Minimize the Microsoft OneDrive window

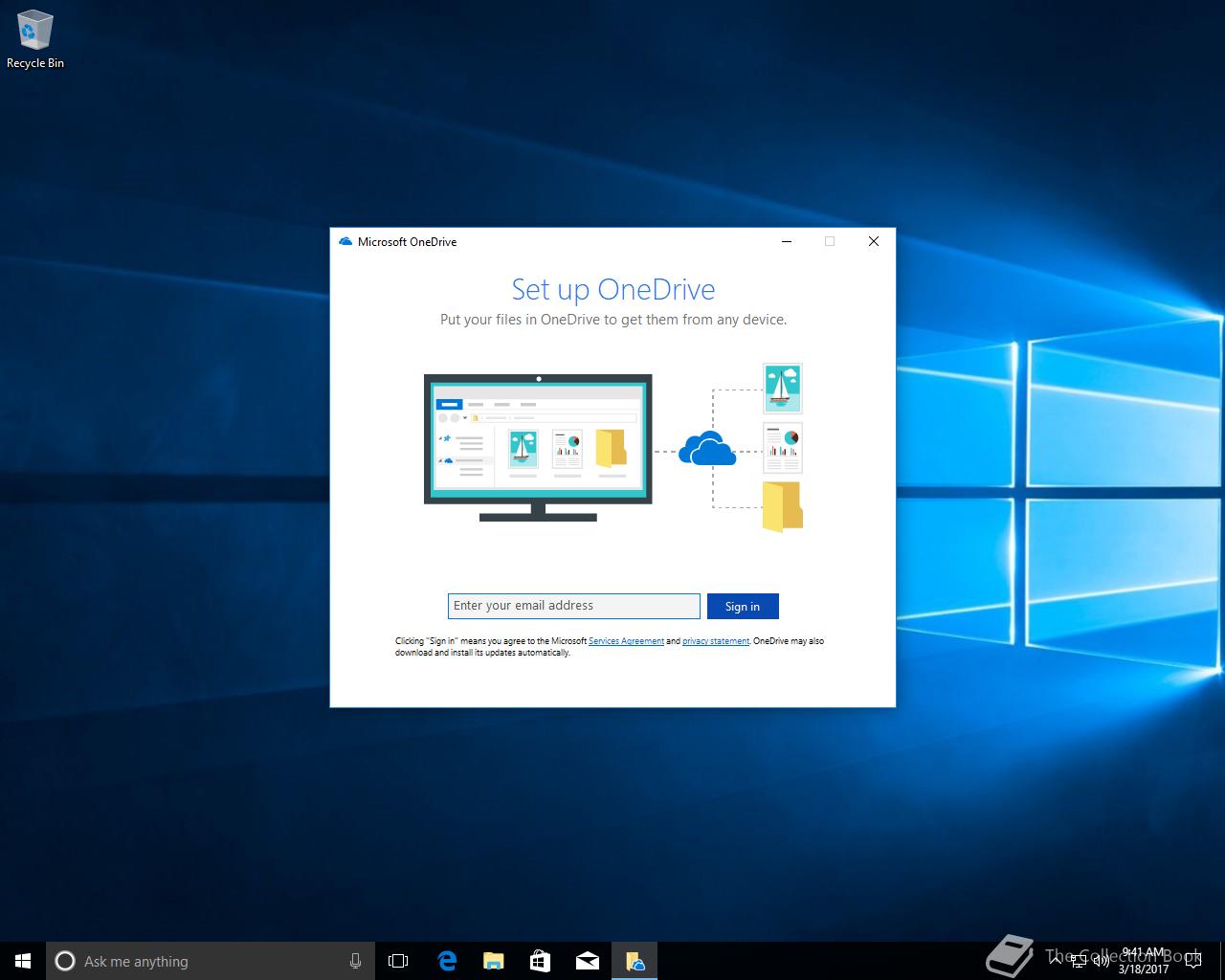click(x=787, y=241)
